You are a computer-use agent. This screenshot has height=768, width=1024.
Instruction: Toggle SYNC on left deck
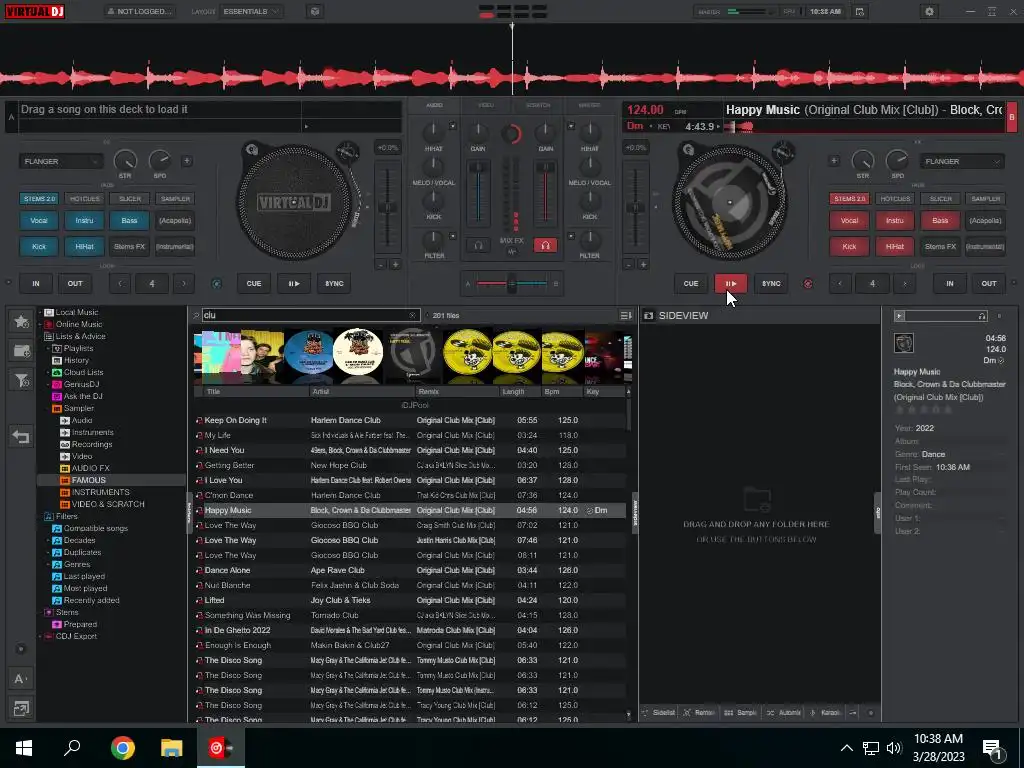[x=334, y=283]
